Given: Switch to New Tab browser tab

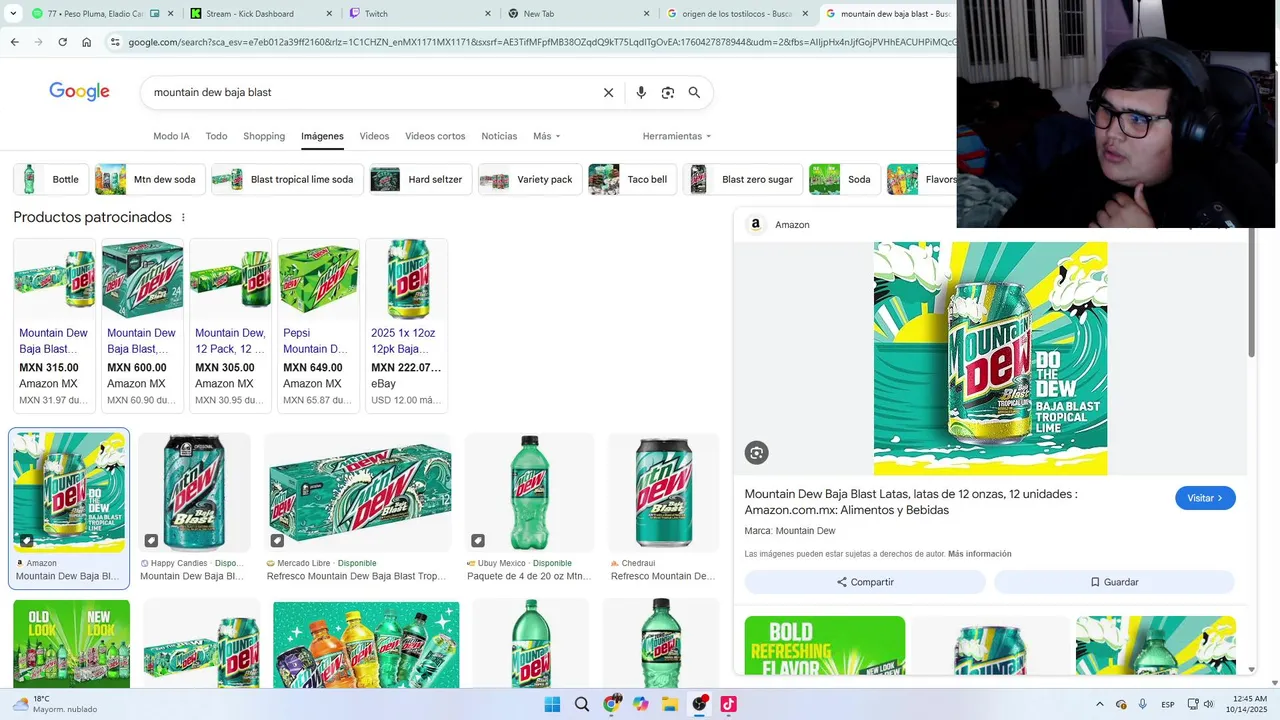Looking at the screenshot, I should (579, 14).
